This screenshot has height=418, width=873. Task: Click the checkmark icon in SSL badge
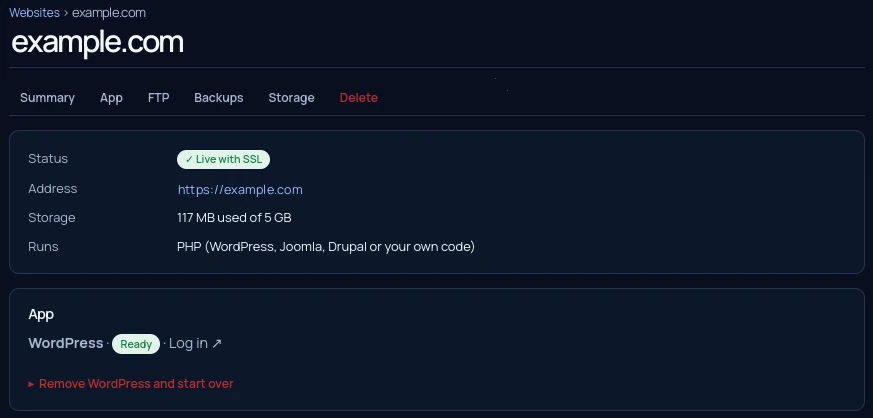coord(189,159)
